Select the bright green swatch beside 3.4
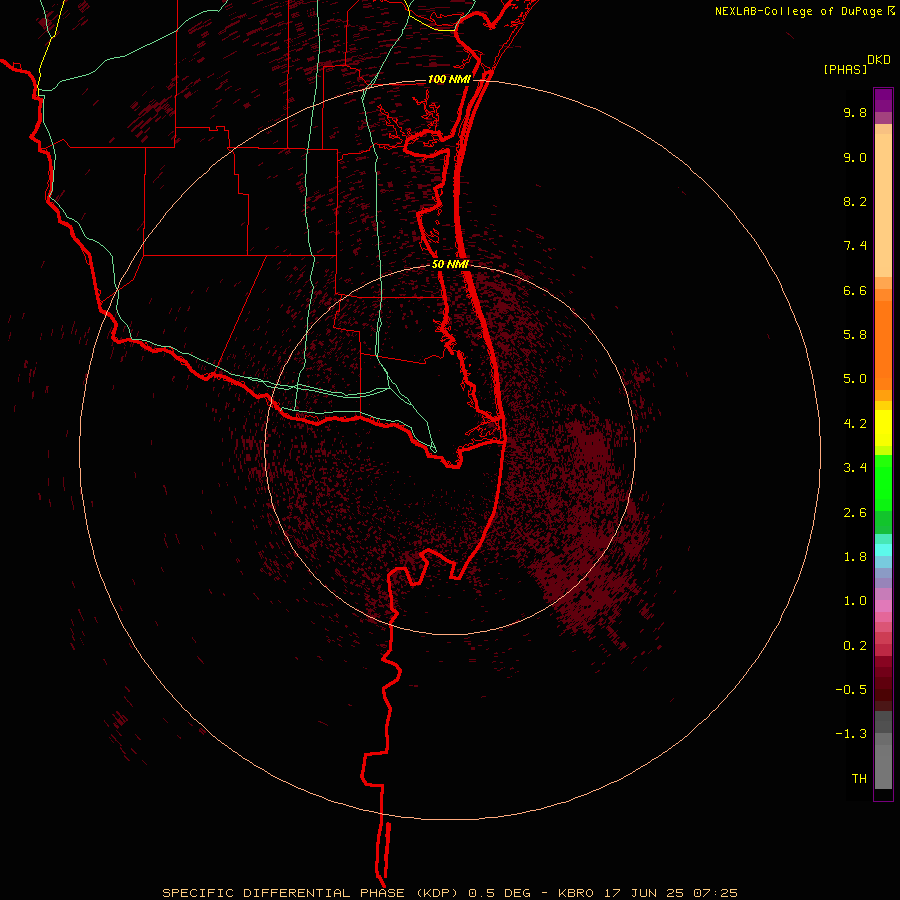 (883, 482)
